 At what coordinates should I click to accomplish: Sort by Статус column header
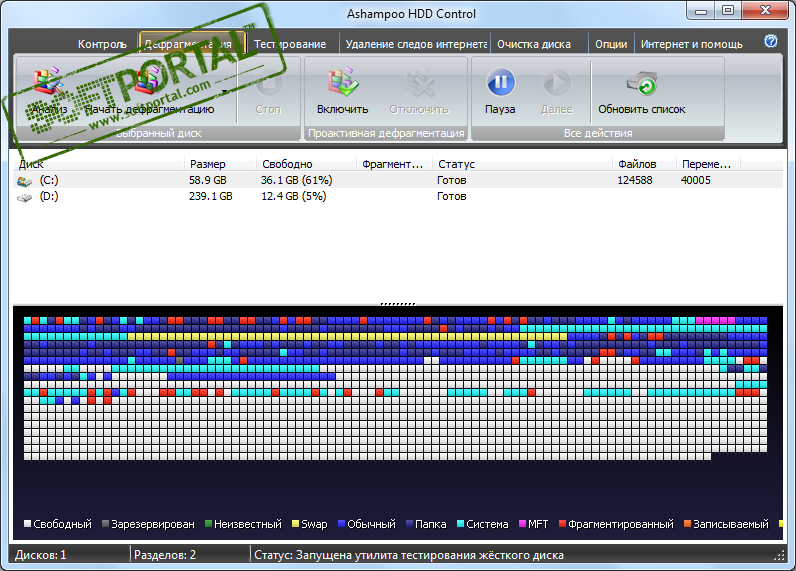[x=522, y=164]
